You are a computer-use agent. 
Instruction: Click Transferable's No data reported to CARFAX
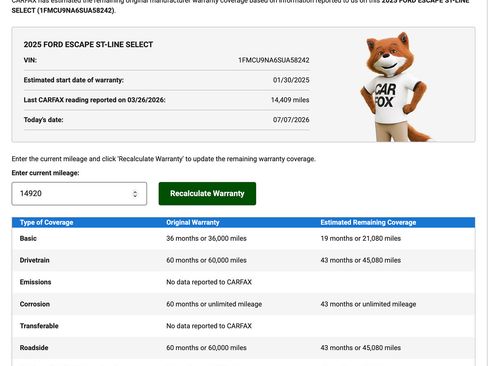coord(209,326)
